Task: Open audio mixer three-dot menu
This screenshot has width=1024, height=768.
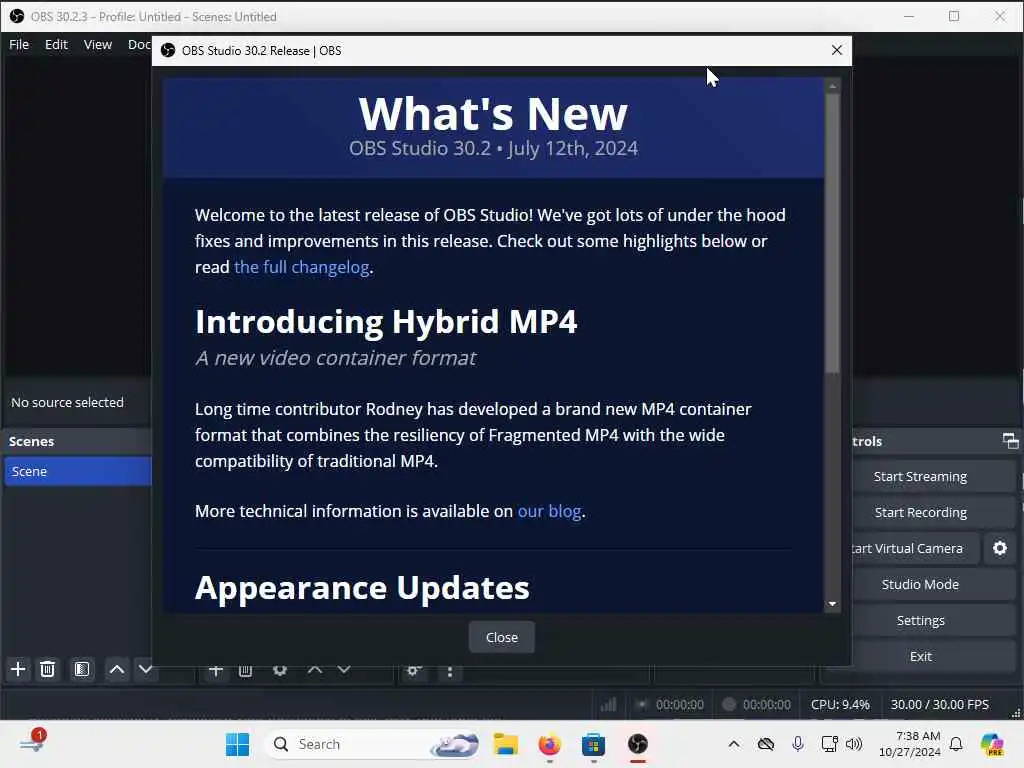Action: click(x=450, y=671)
